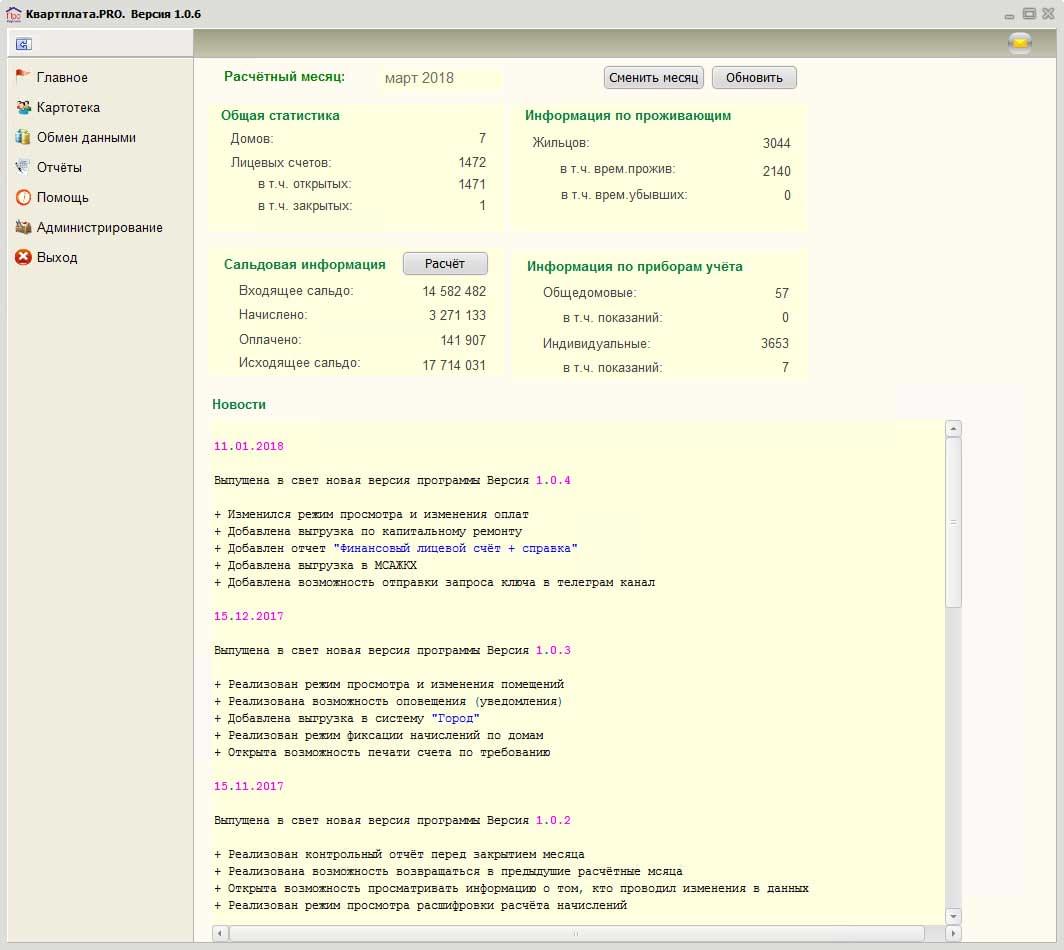Viewport: 1064px width, 950px height.
Task: Open the Отчёты section
Action: (x=59, y=168)
